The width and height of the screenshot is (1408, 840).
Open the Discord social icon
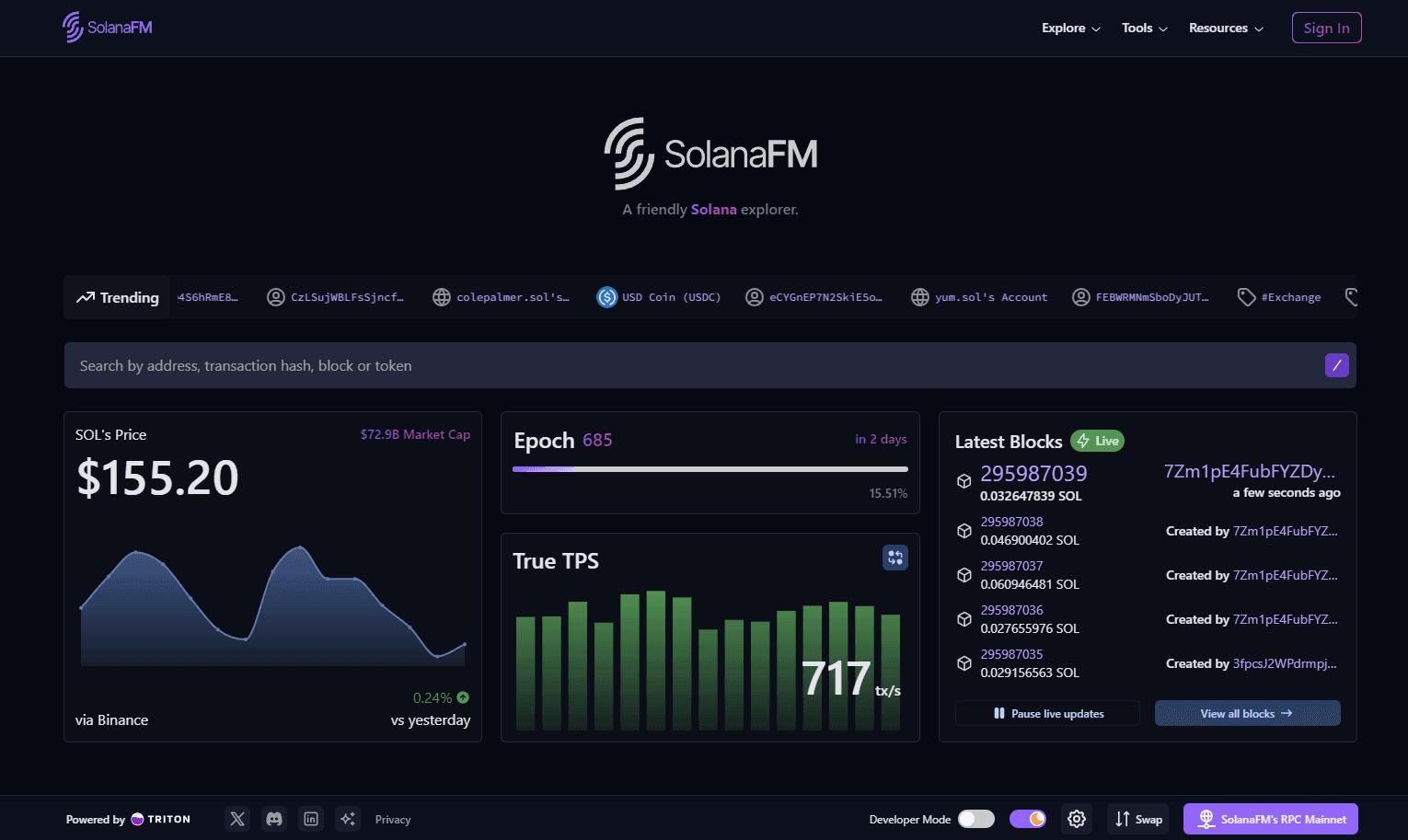(274, 819)
